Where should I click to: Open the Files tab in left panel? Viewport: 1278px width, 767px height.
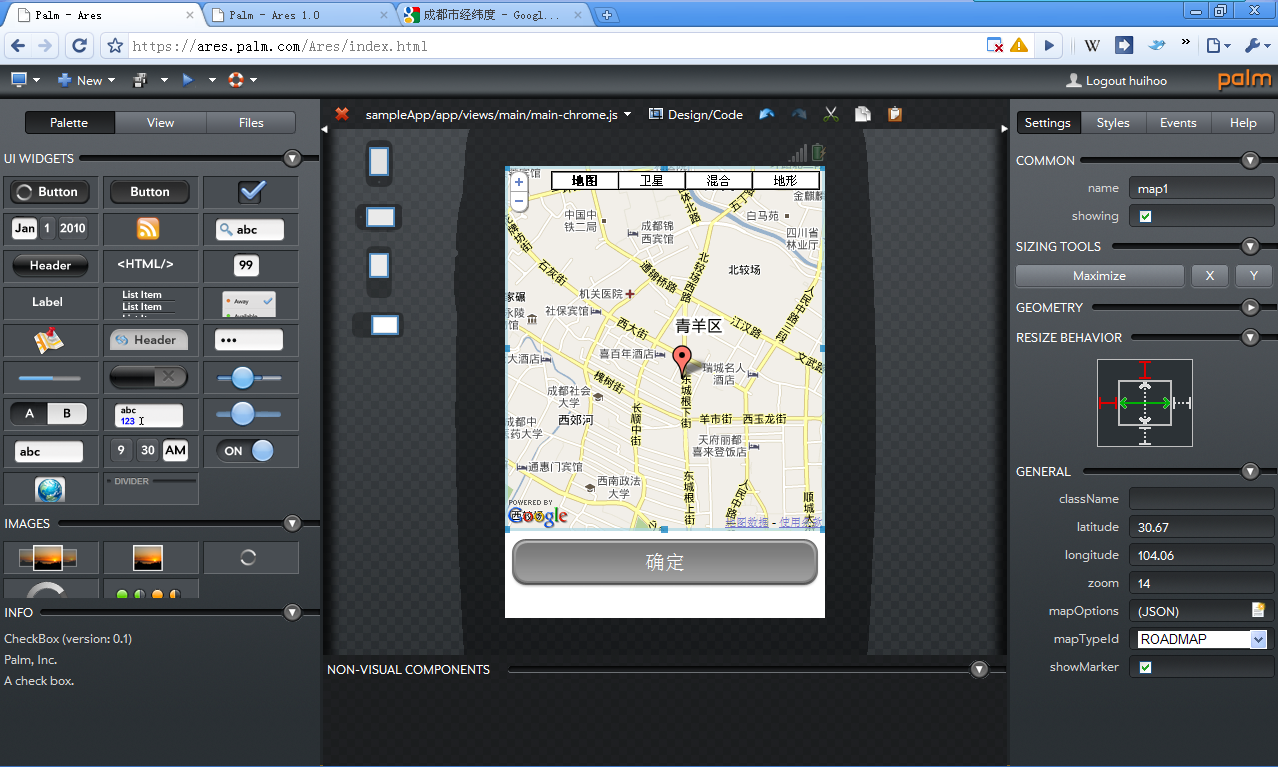coord(251,122)
